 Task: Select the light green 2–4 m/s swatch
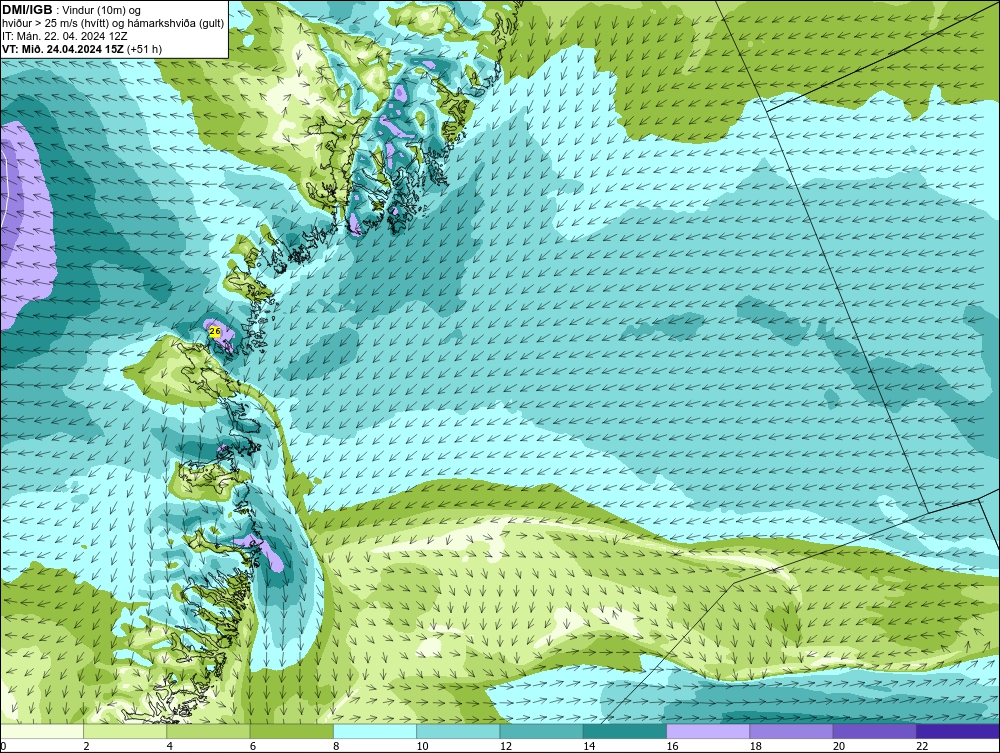coord(125,731)
